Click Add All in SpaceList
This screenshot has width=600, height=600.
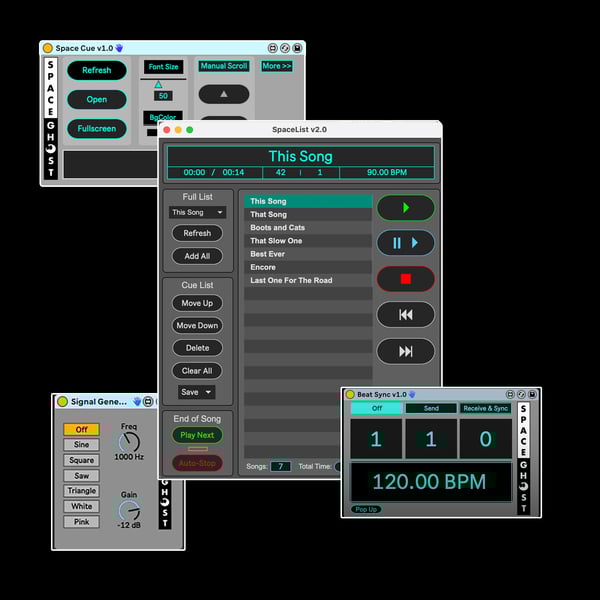pyautogui.click(x=197, y=256)
